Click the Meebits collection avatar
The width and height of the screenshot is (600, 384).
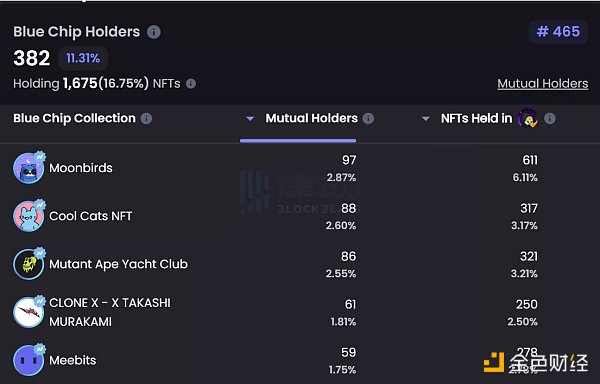click(x=29, y=360)
